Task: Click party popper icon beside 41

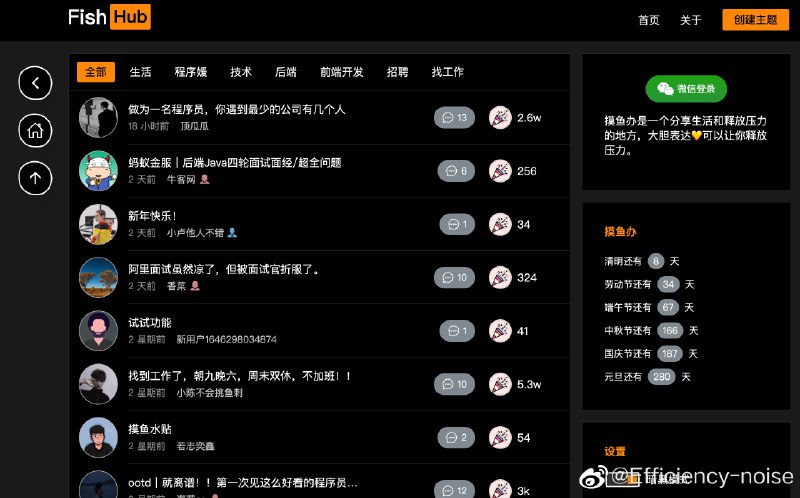Action: pyautogui.click(x=500, y=331)
